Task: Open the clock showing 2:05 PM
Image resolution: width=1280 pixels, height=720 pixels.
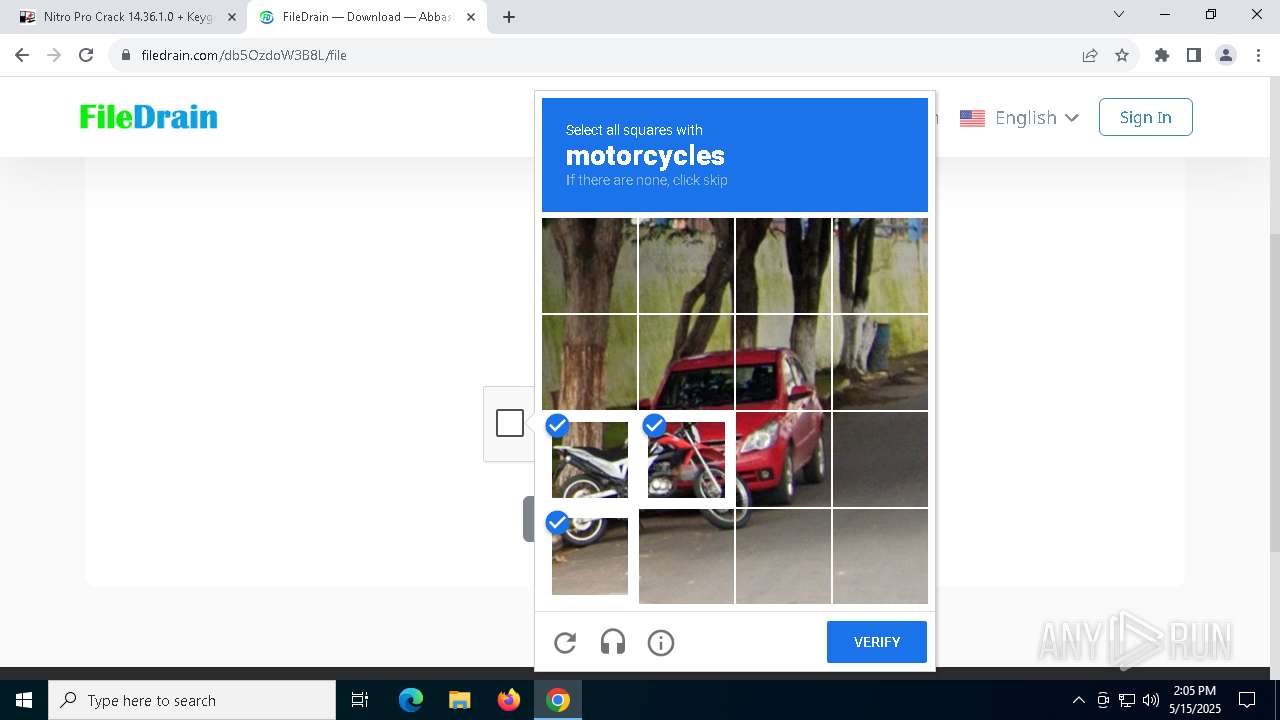Action: coord(1195,700)
